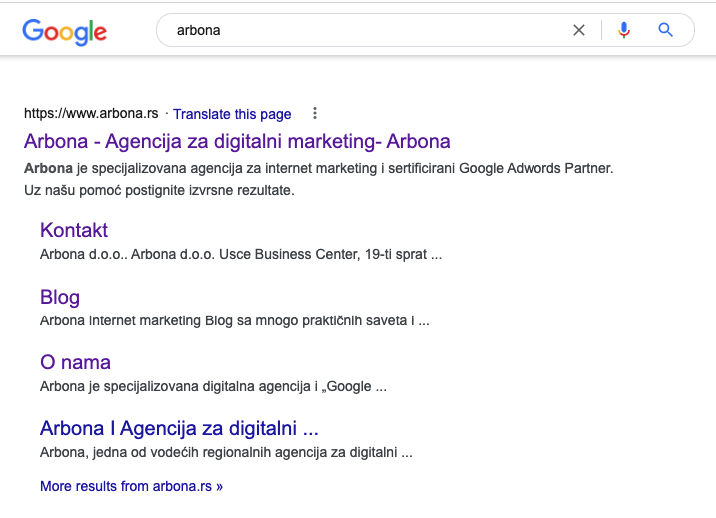Click the O nama snippet description
The image size is (716, 518).
click(x=213, y=386)
